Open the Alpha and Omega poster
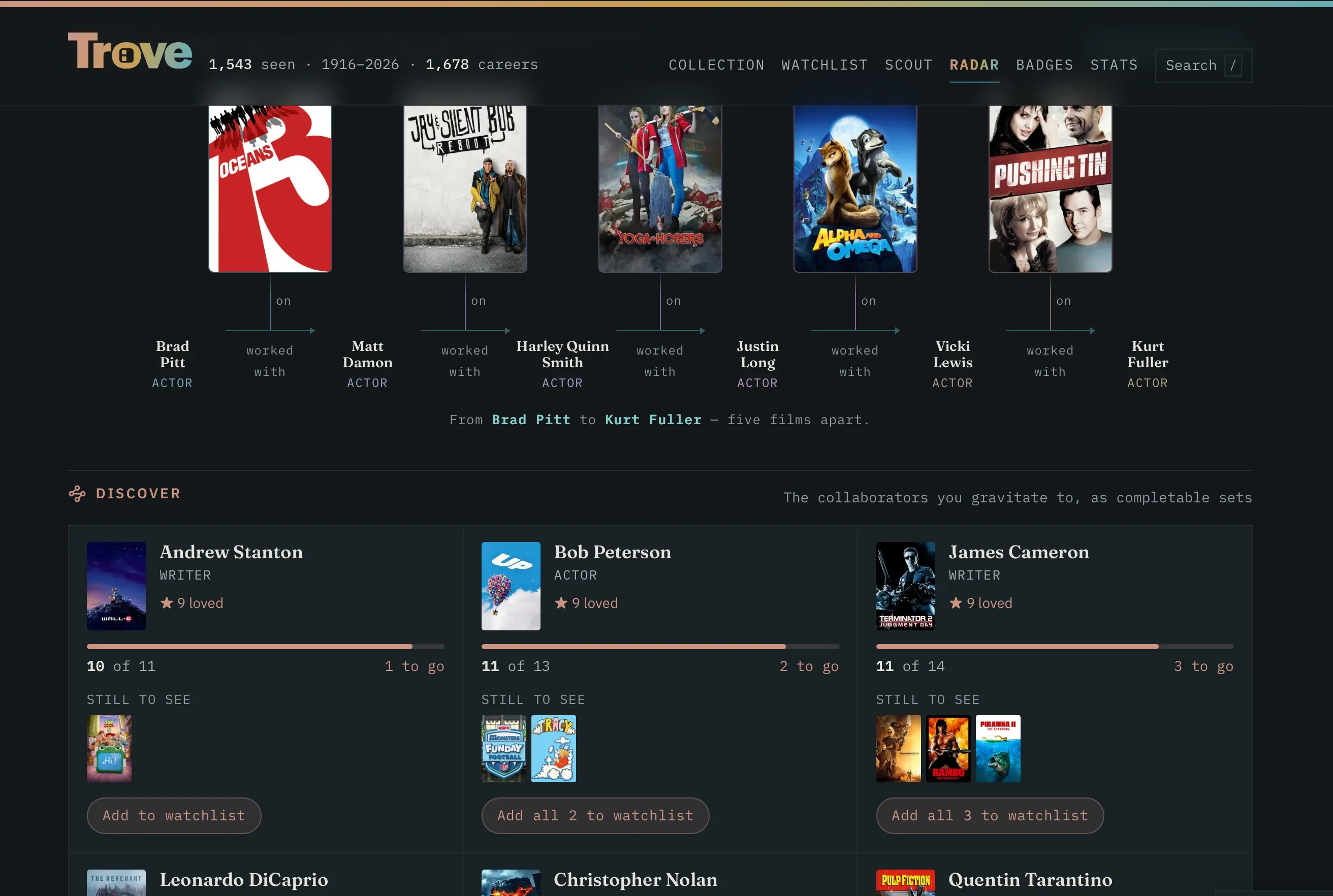 tap(855, 188)
